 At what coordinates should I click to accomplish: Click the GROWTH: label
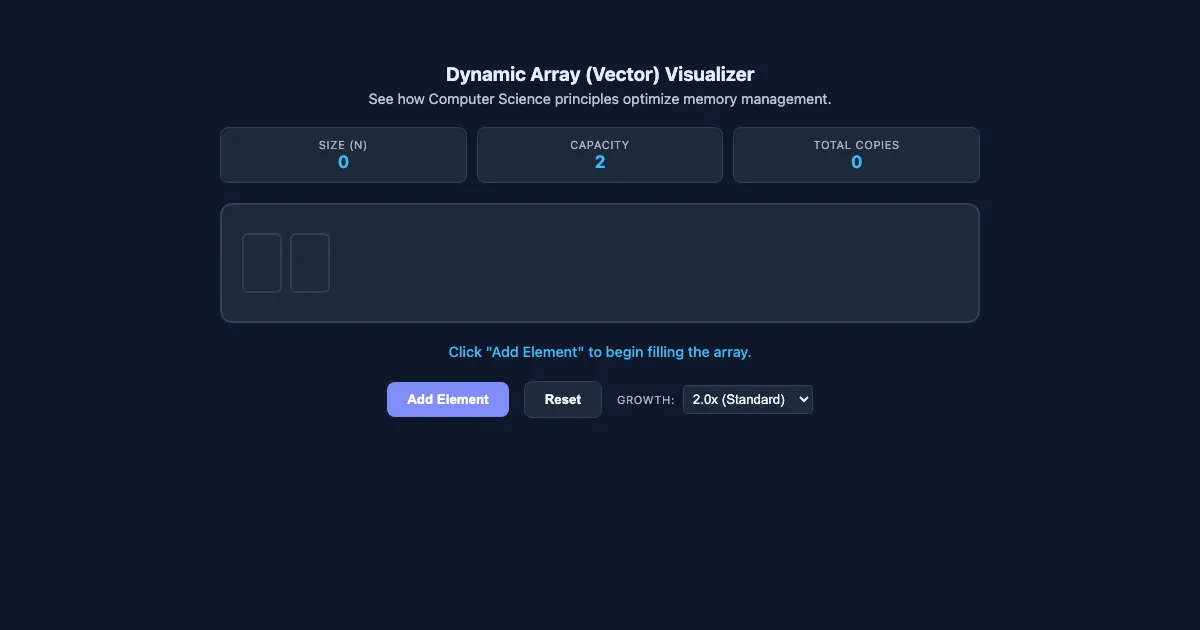pyautogui.click(x=646, y=400)
